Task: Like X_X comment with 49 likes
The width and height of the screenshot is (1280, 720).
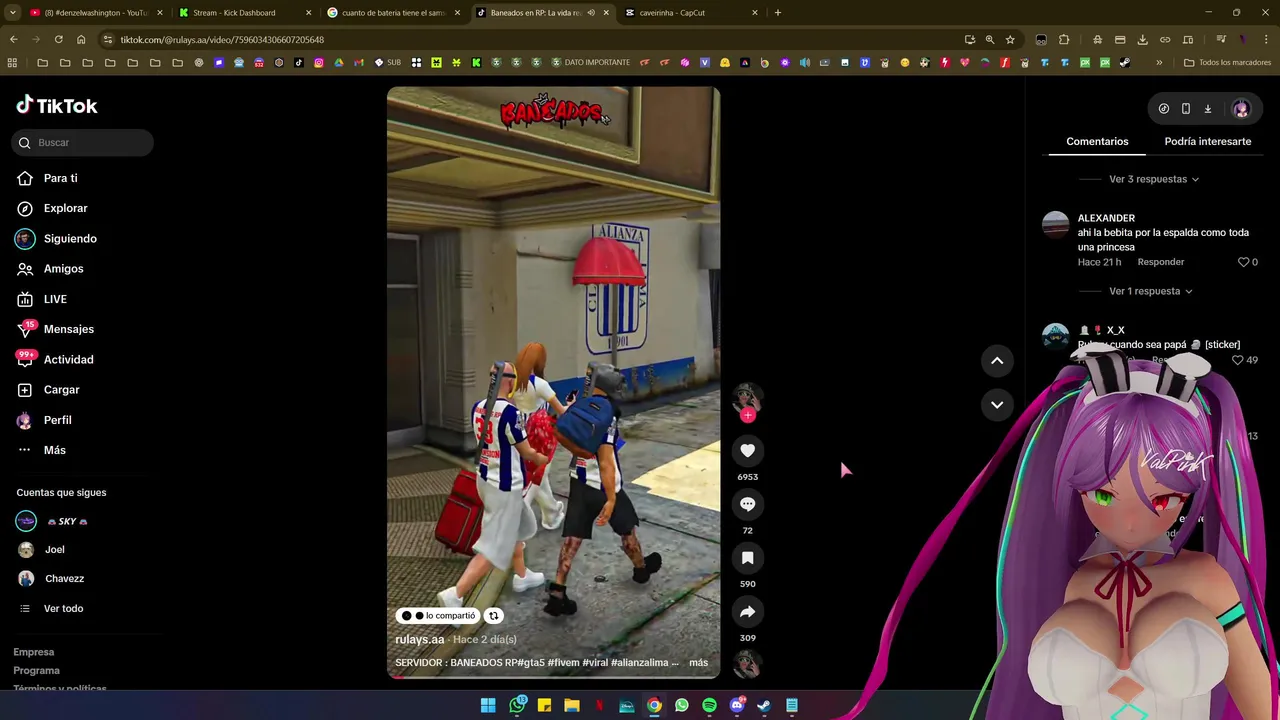Action: [1238, 360]
